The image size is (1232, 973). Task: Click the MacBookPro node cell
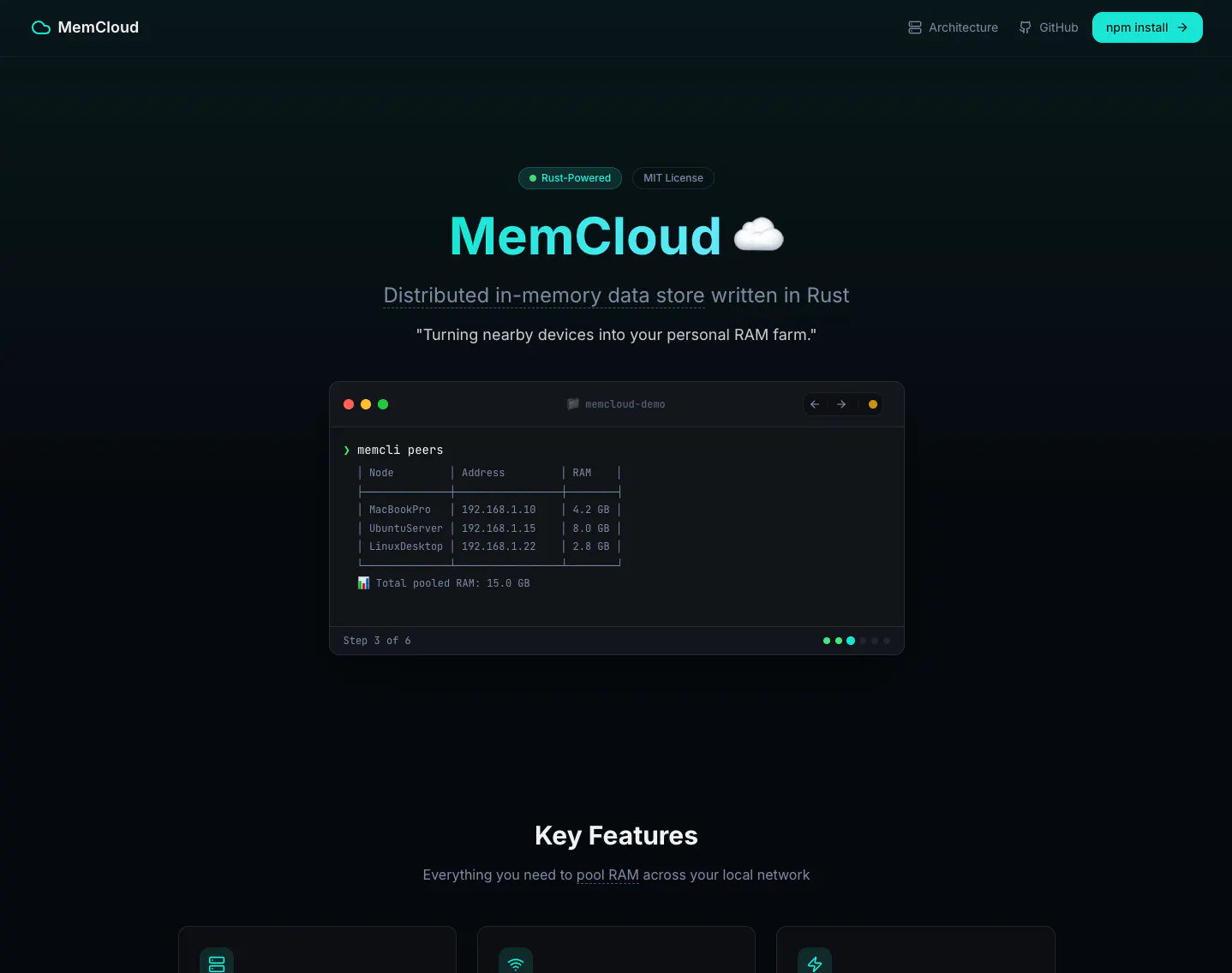click(400, 510)
